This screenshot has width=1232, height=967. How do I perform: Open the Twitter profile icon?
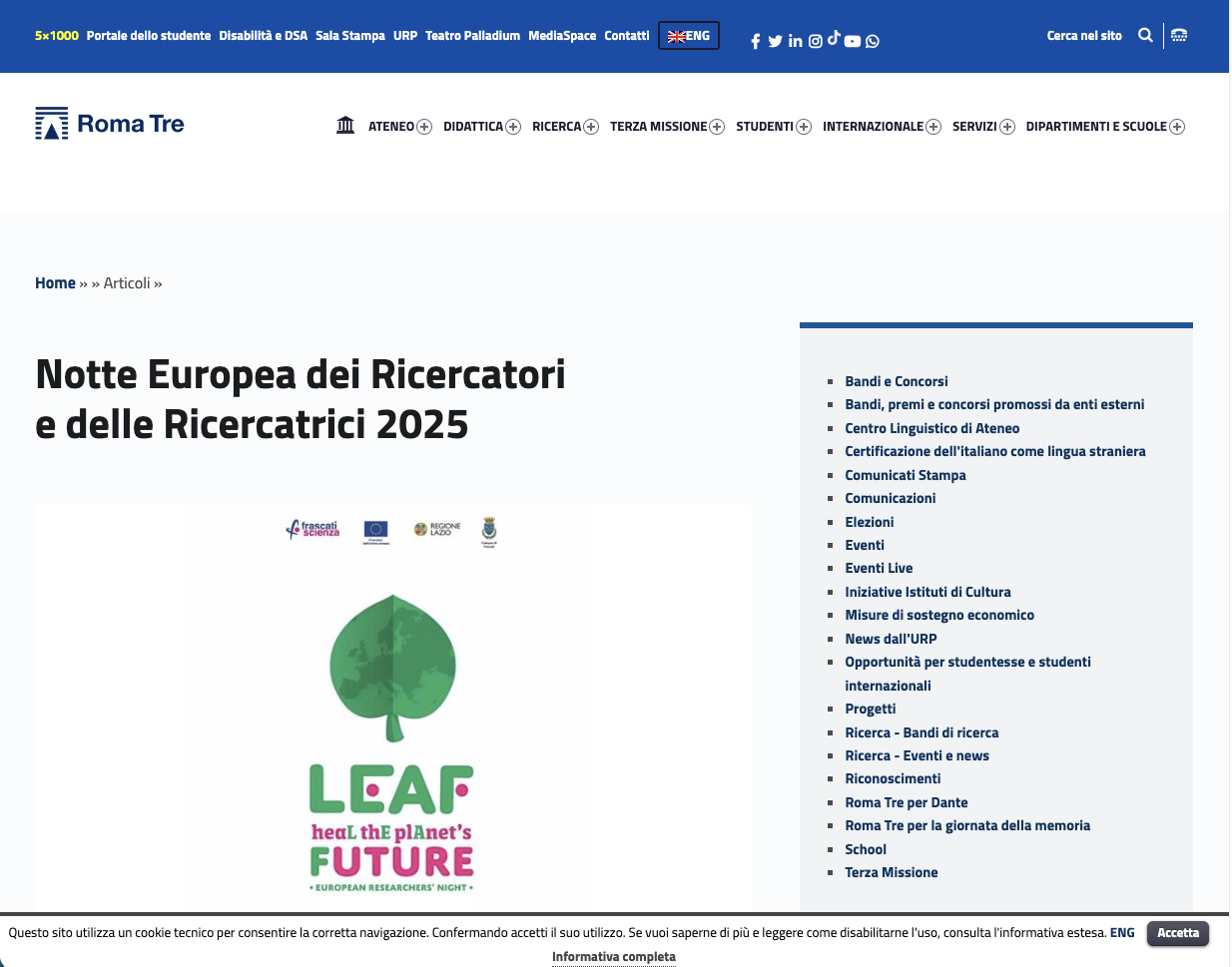775,41
